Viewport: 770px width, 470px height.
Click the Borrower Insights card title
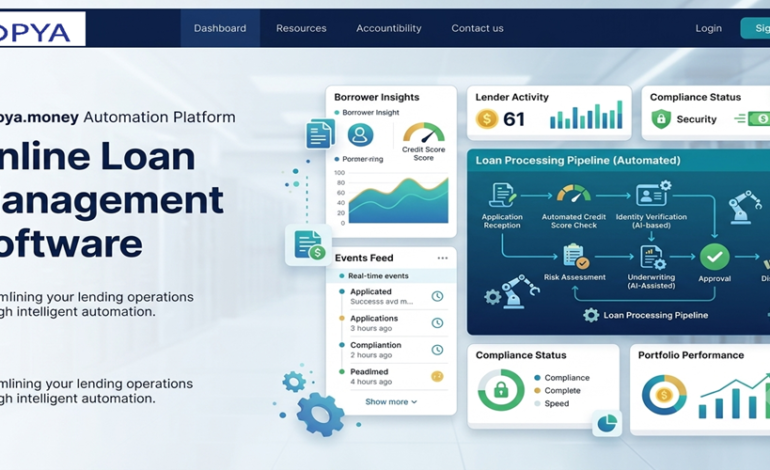click(x=377, y=97)
